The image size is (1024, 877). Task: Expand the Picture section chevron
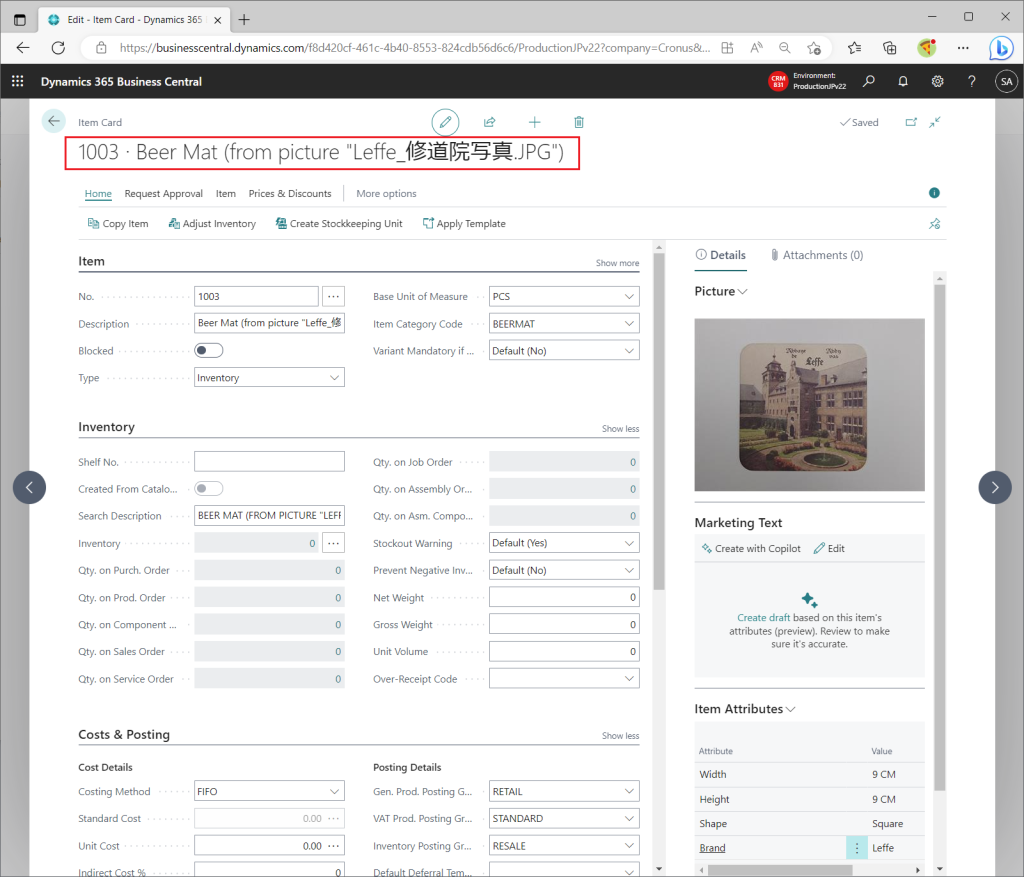tap(743, 292)
